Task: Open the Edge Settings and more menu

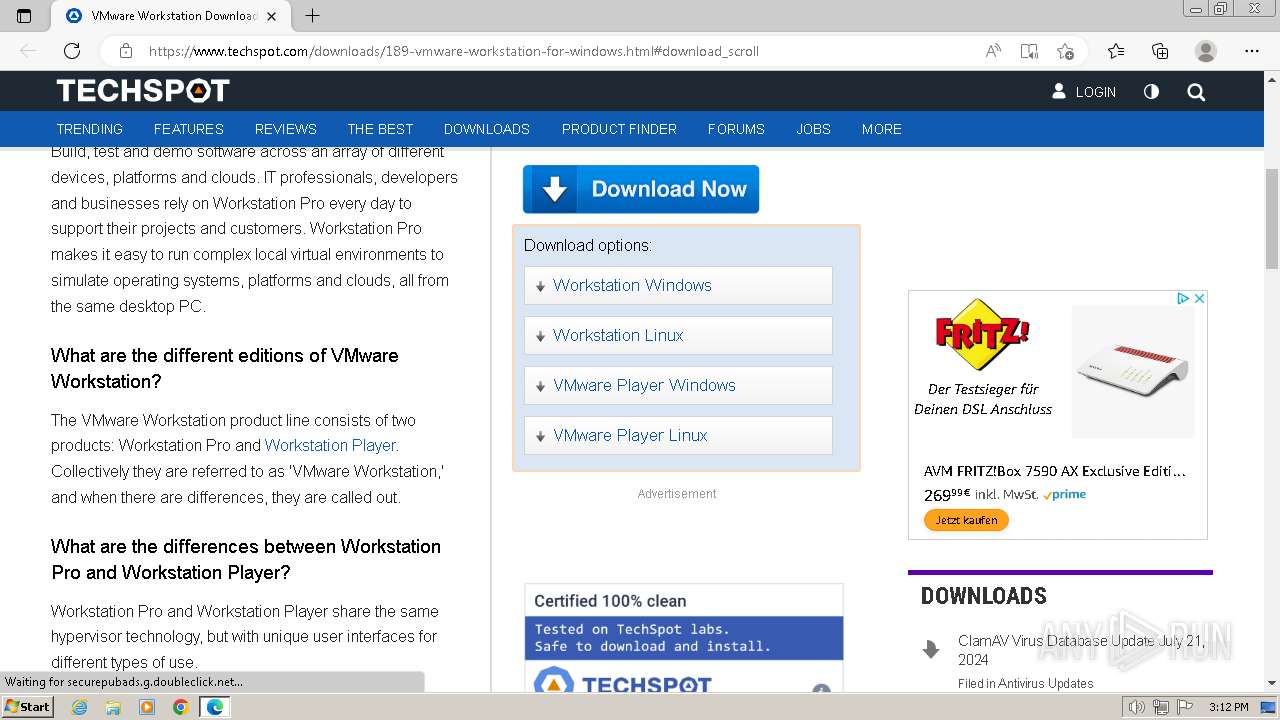Action: tap(1252, 51)
